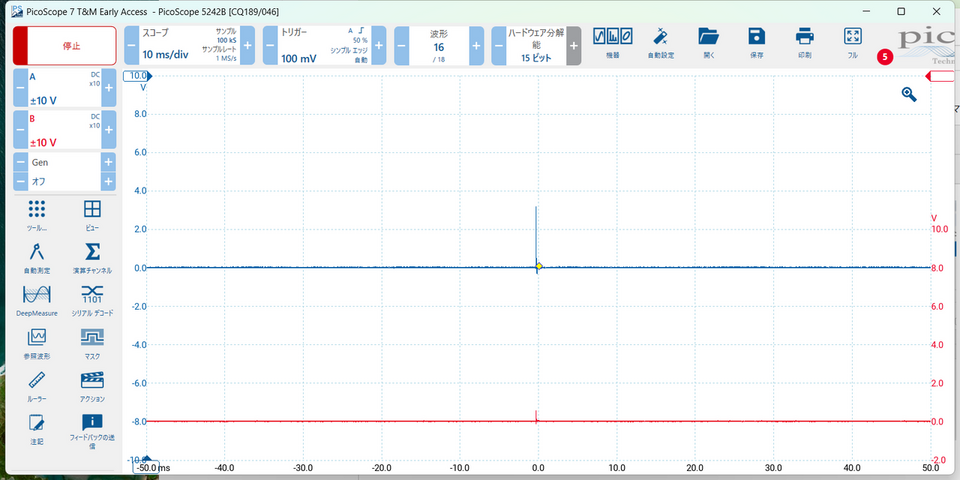Toggle フル full screen mode
The width and height of the screenshot is (960, 480).
(853, 44)
